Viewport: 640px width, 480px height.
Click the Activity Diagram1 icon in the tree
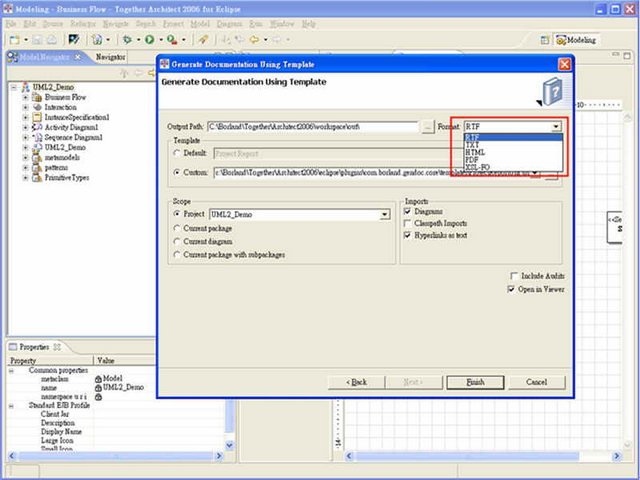click(37, 127)
